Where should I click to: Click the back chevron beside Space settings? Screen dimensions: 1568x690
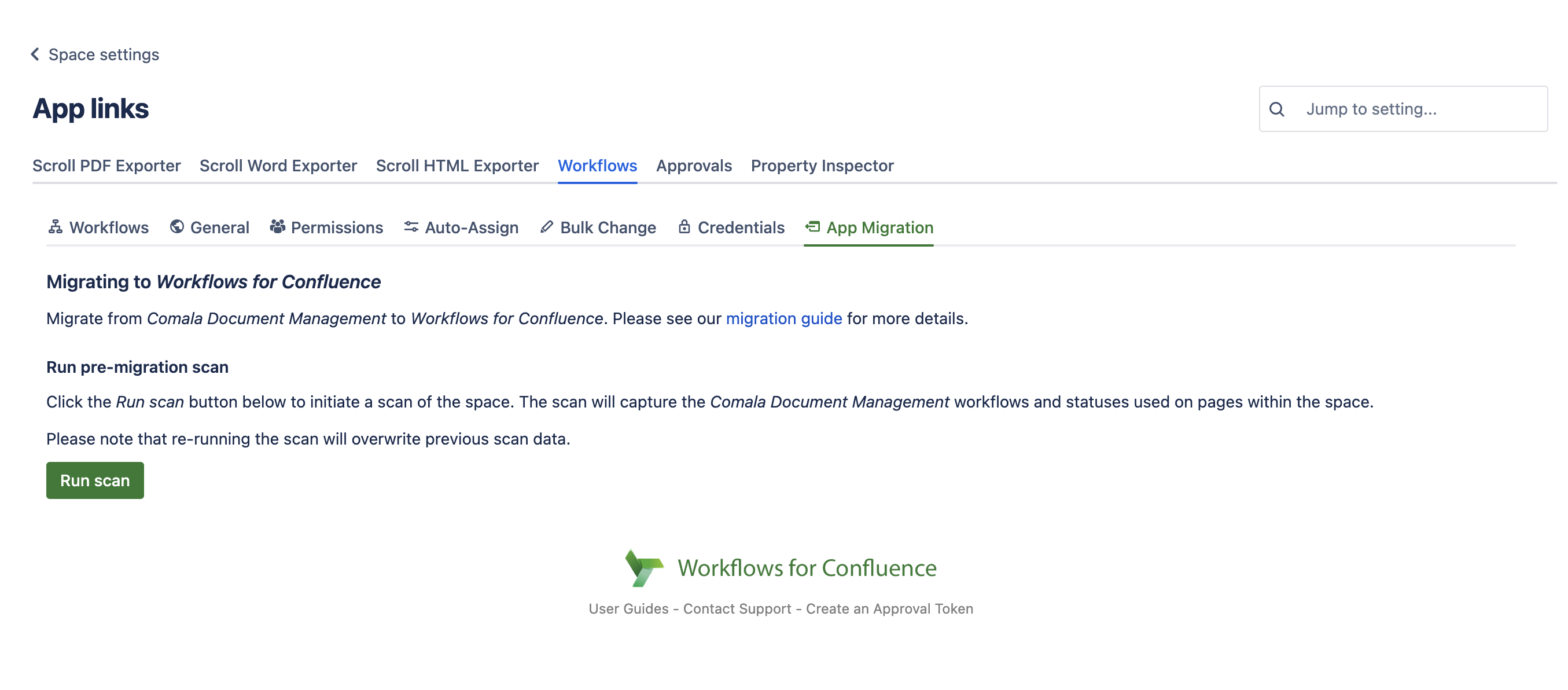(35, 54)
